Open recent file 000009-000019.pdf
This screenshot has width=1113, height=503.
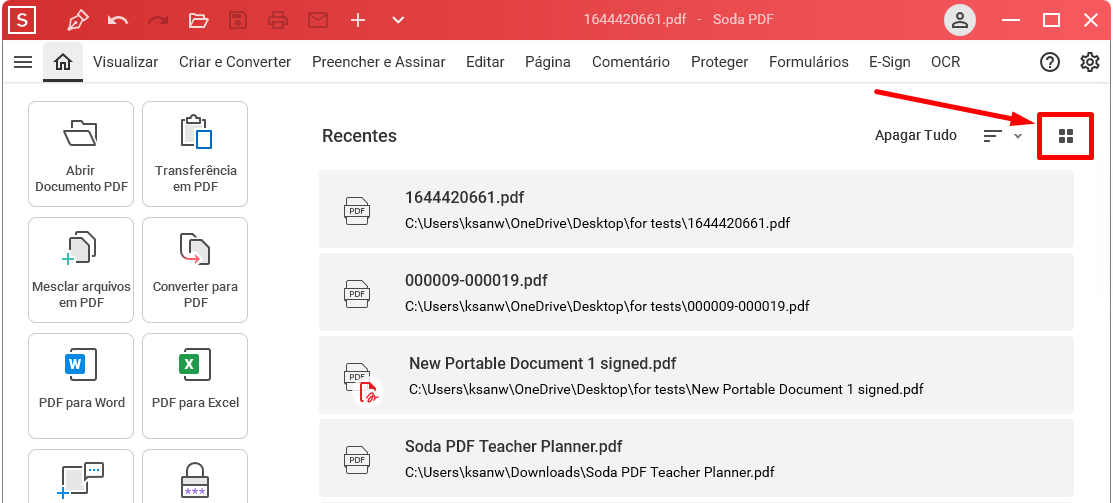click(x=696, y=292)
